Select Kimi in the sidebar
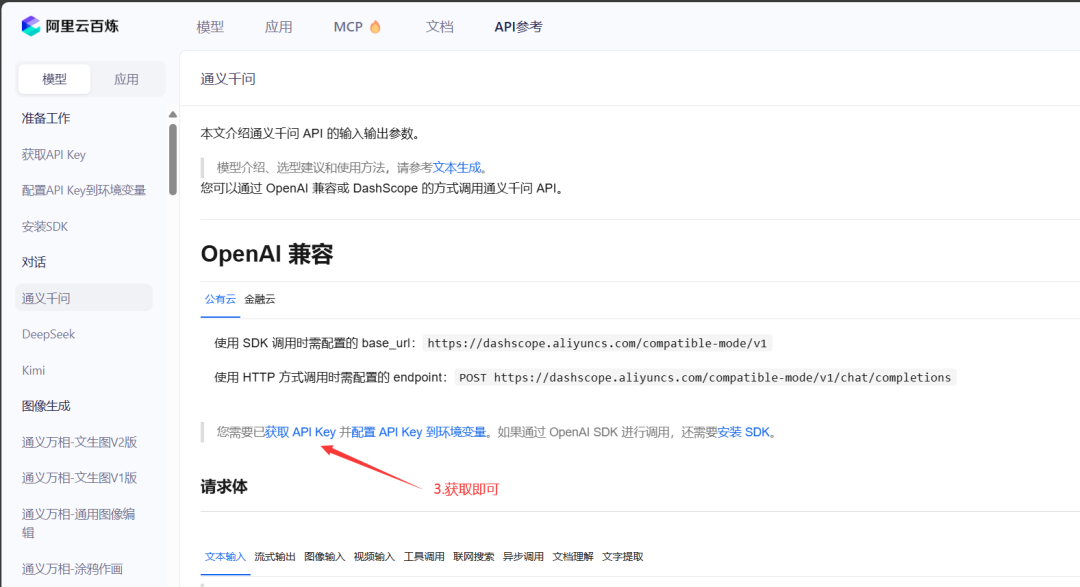Image resolution: width=1080 pixels, height=587 pixels. pyautogui.click(x=33, y=370)
